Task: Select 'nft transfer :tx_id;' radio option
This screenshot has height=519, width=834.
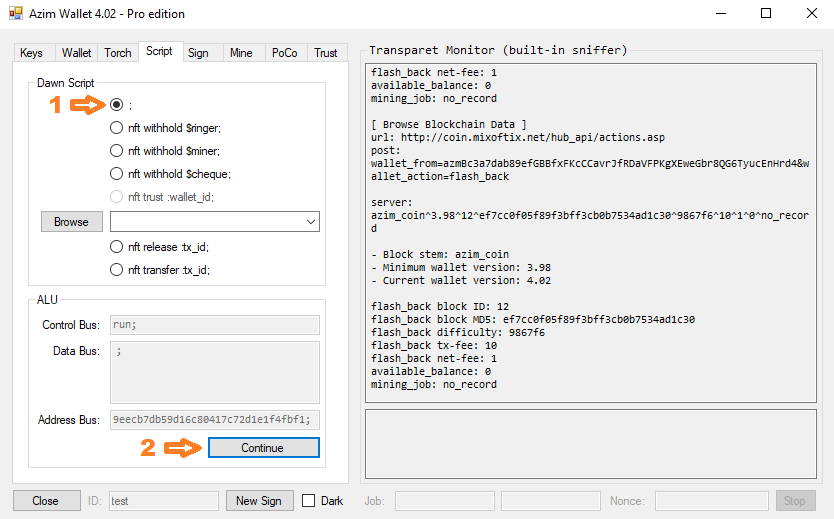Action: [x=116, y=270]
